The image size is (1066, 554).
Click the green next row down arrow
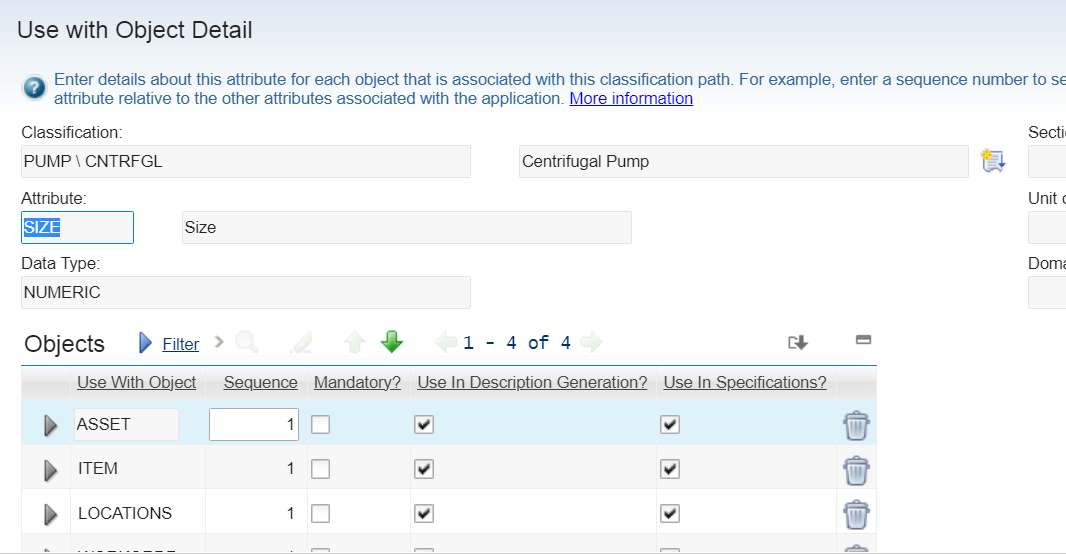pyautogui.click(x=392, y=343)
